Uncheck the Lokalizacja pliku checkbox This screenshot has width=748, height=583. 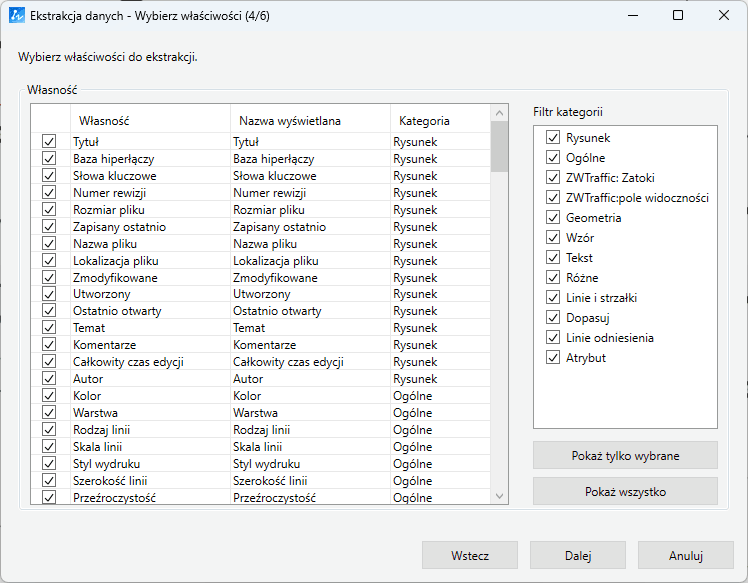click(49, 260)
